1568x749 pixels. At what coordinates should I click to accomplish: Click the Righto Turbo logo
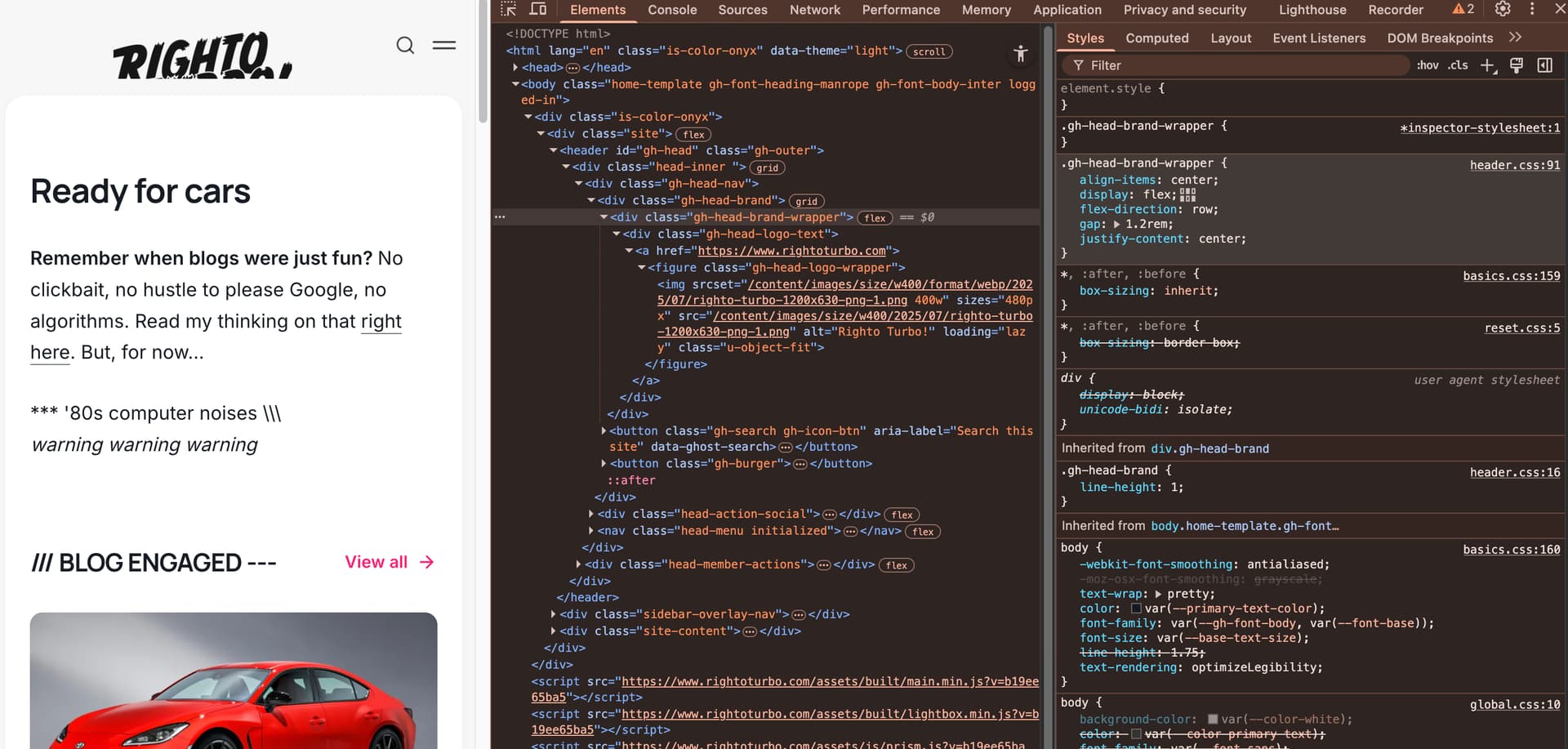203,56
